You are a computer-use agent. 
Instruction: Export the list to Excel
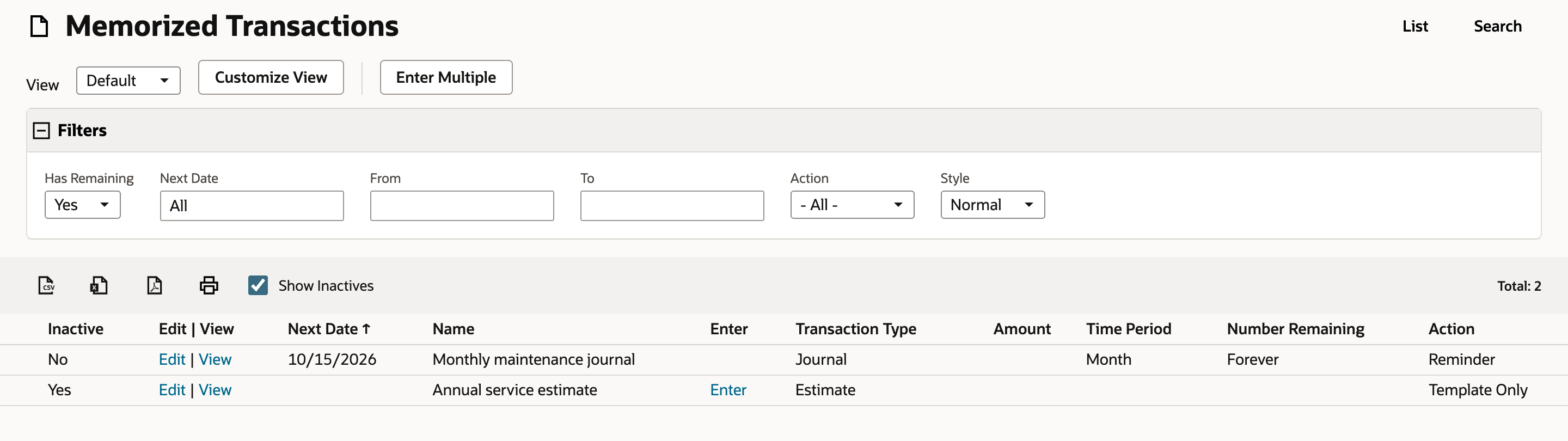99,285
